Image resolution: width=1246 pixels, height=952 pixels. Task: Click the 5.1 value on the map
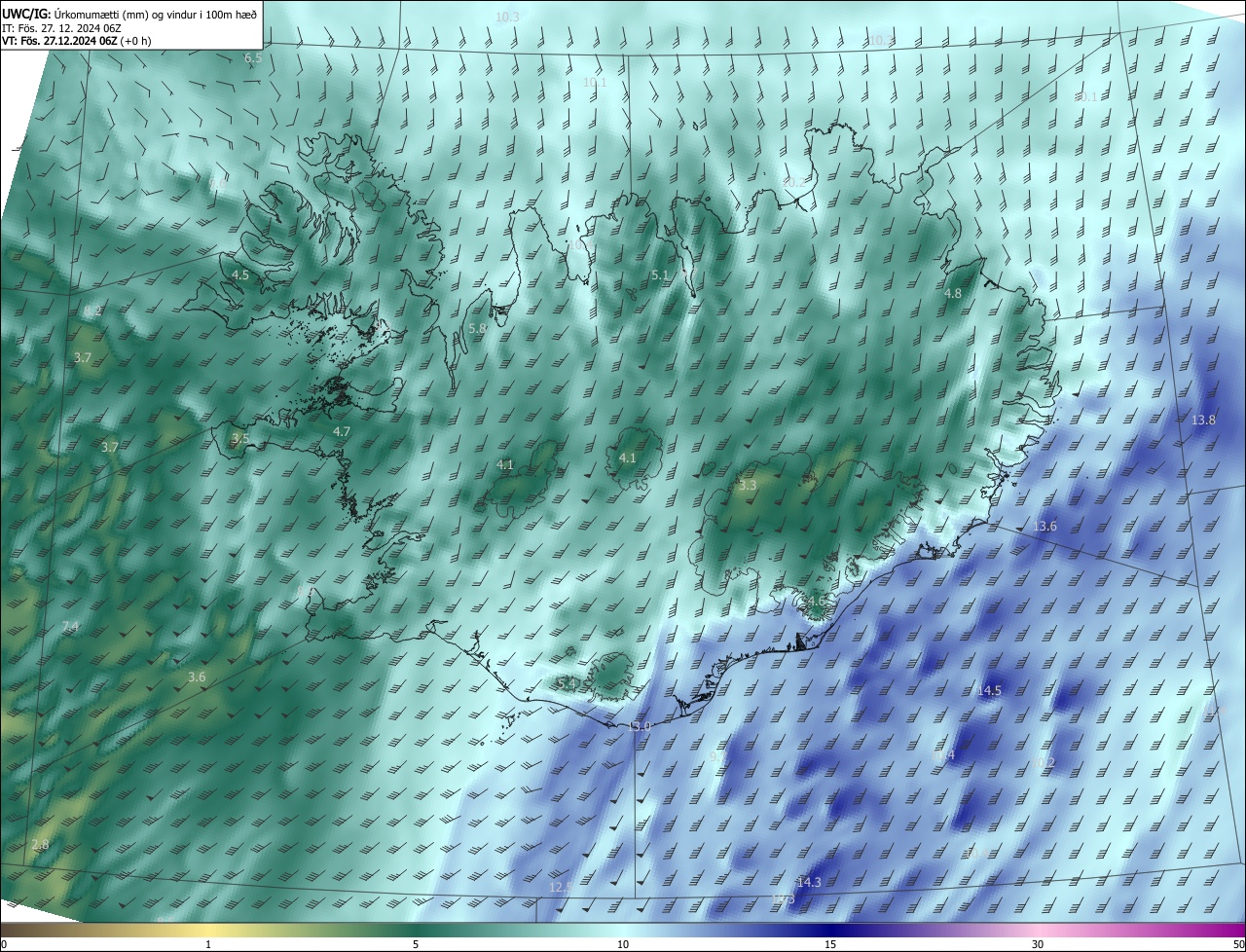[x=660, y=275]
